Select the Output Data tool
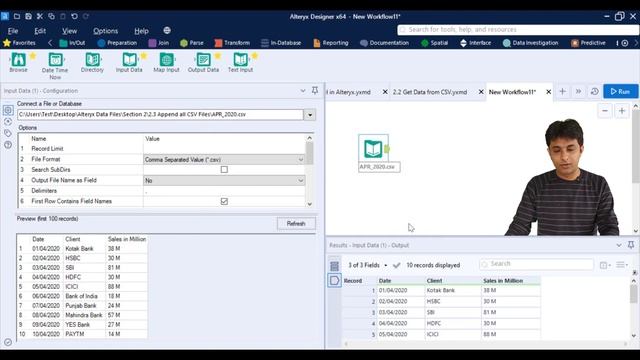This screenshot has height=360, width=640. coord(203,62)
